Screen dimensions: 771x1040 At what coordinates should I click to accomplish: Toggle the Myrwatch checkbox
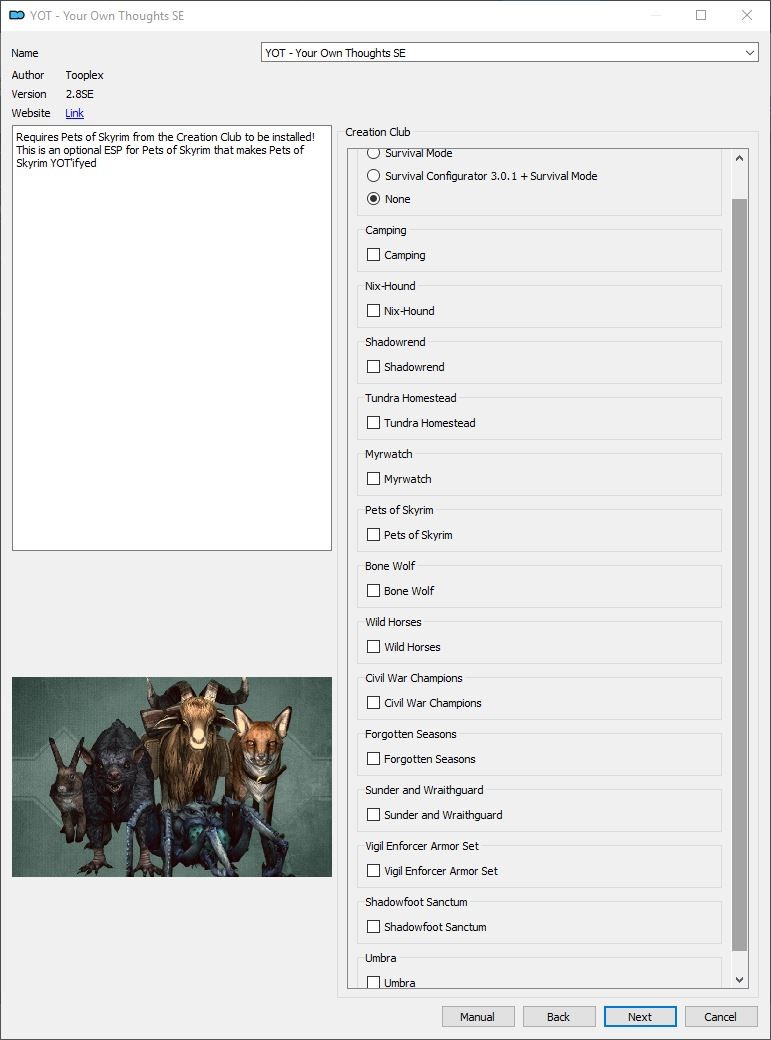[374, 479]
